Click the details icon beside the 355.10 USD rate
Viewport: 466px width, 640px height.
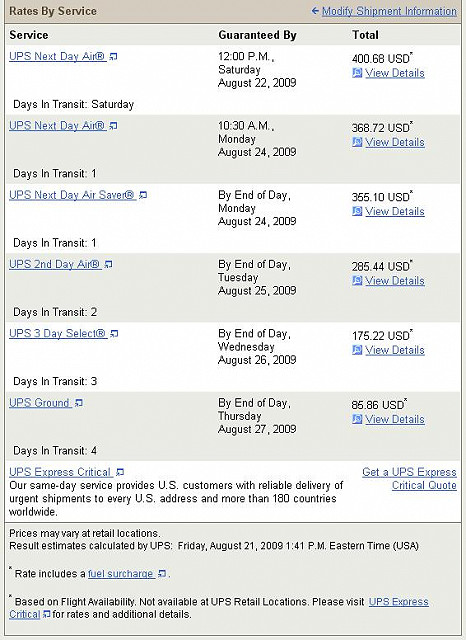(357, 211)
